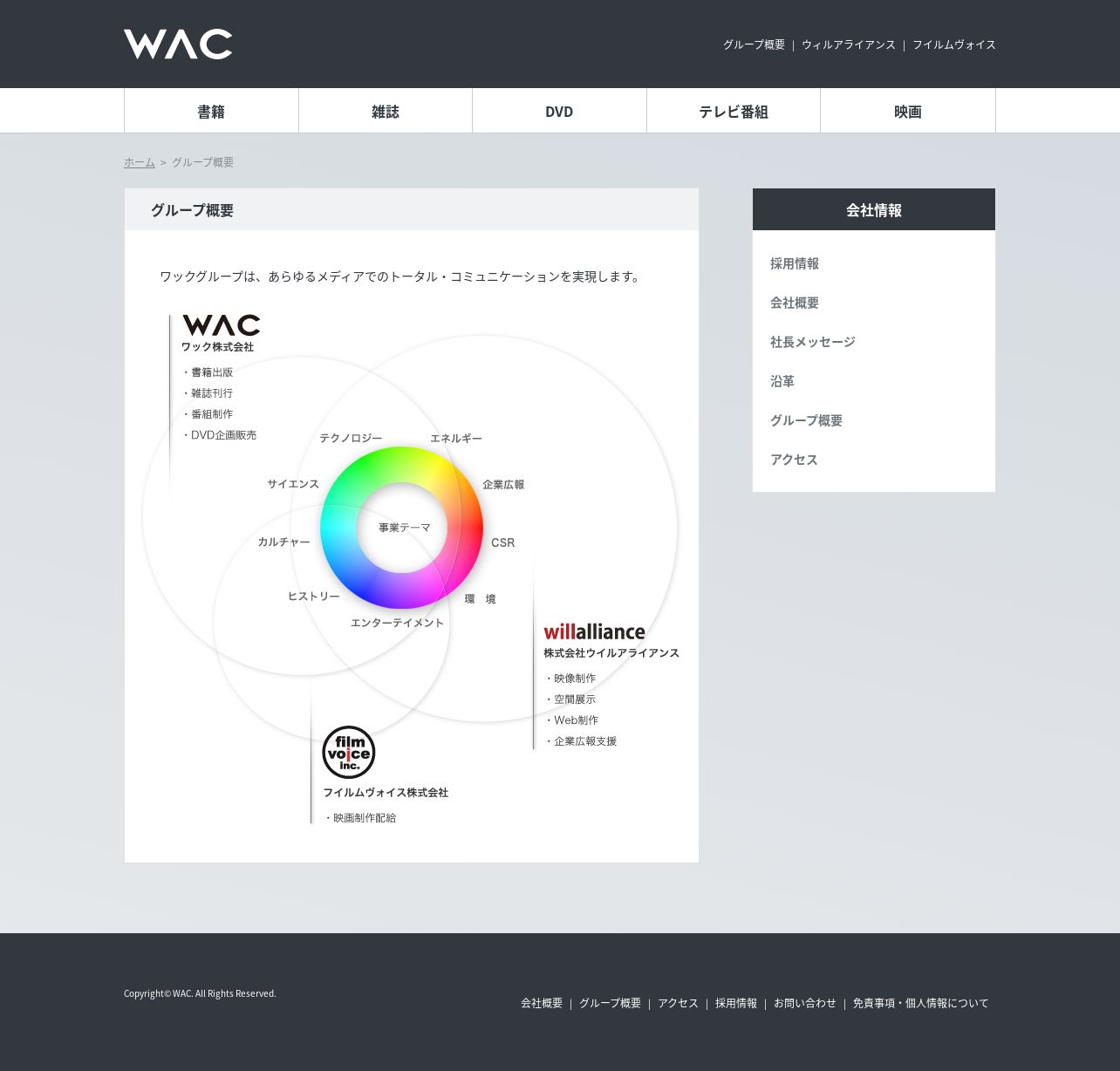
Task: Open sidebar item グループ概要
Action: click(806, 420)
